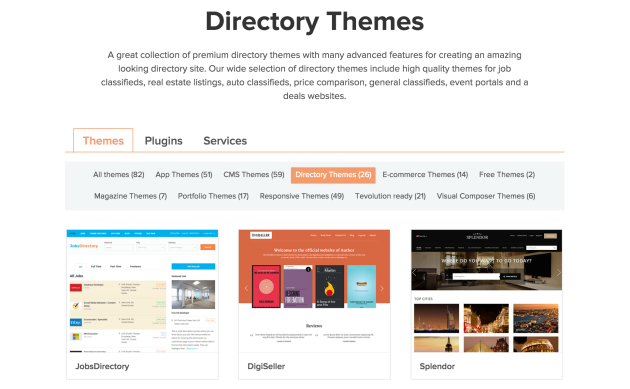Click the Directory Themes page heading
Screen dimensions: 630x389
coord(315,21)
